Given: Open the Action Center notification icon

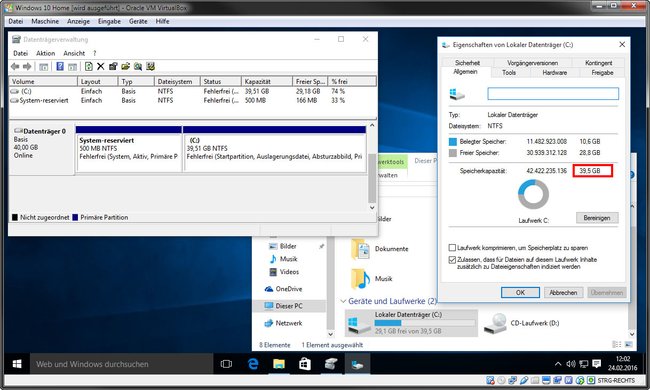Looking at the screenshot, I should [x=597, y=364].
